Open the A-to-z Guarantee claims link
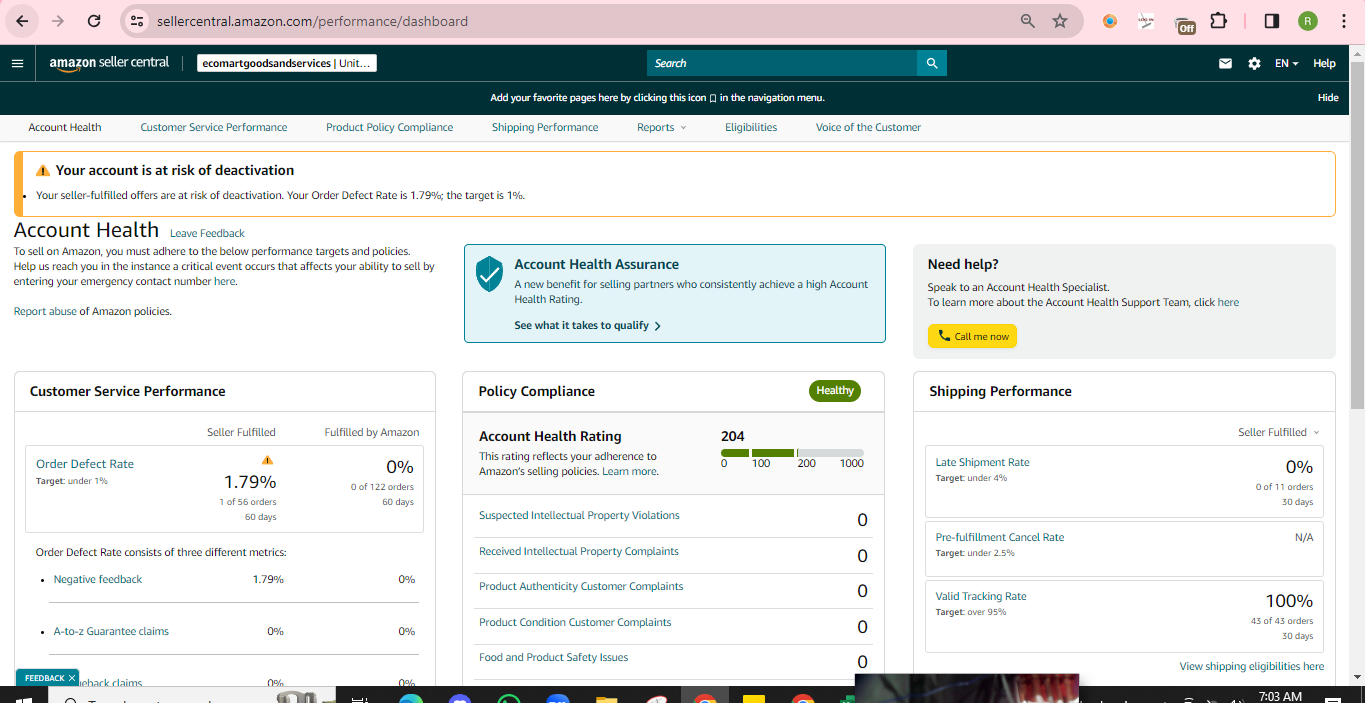 [111, 631]
